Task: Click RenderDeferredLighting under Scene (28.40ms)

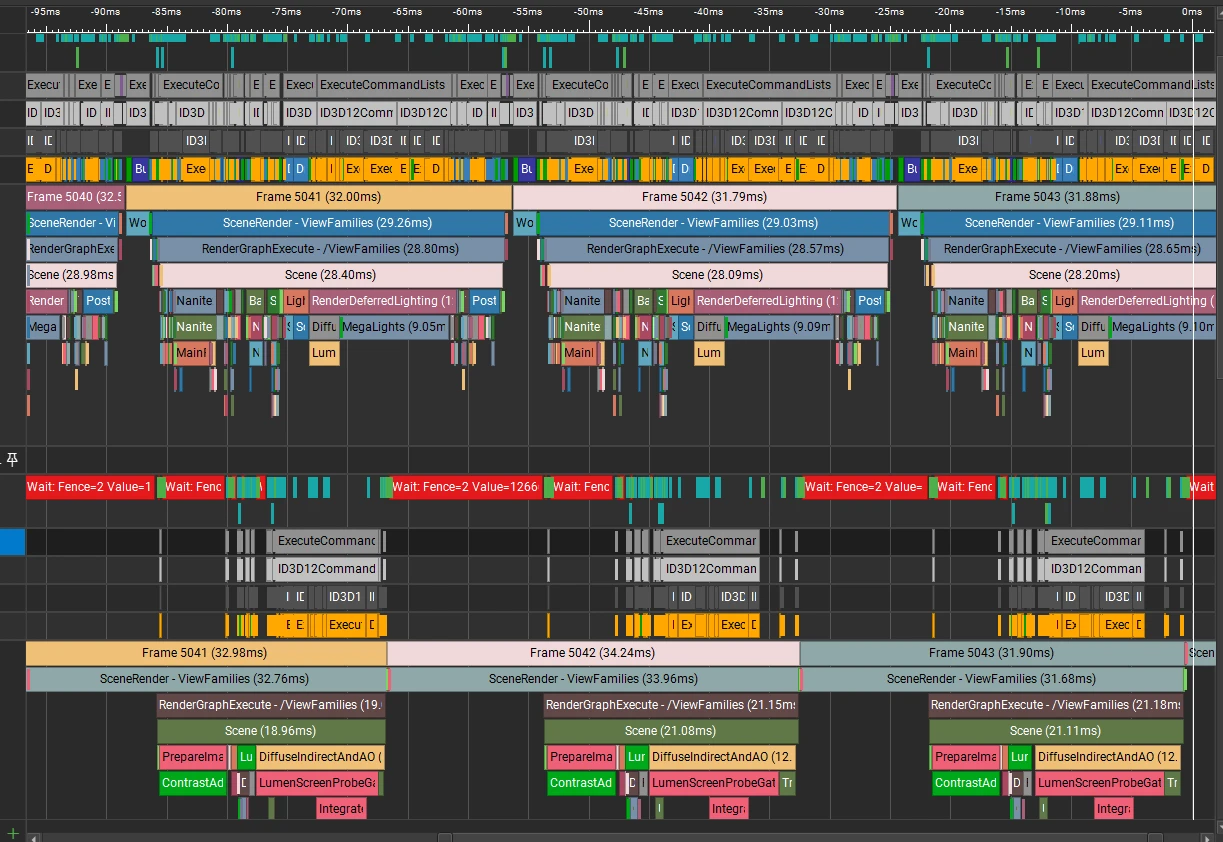Action: click(x=384, y=301)
